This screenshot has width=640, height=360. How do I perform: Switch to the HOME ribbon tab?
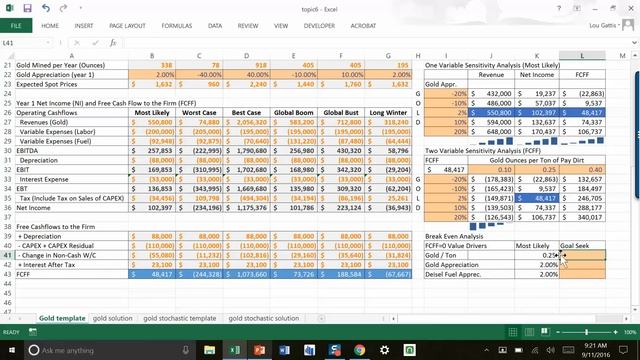[x=50, y=25]
